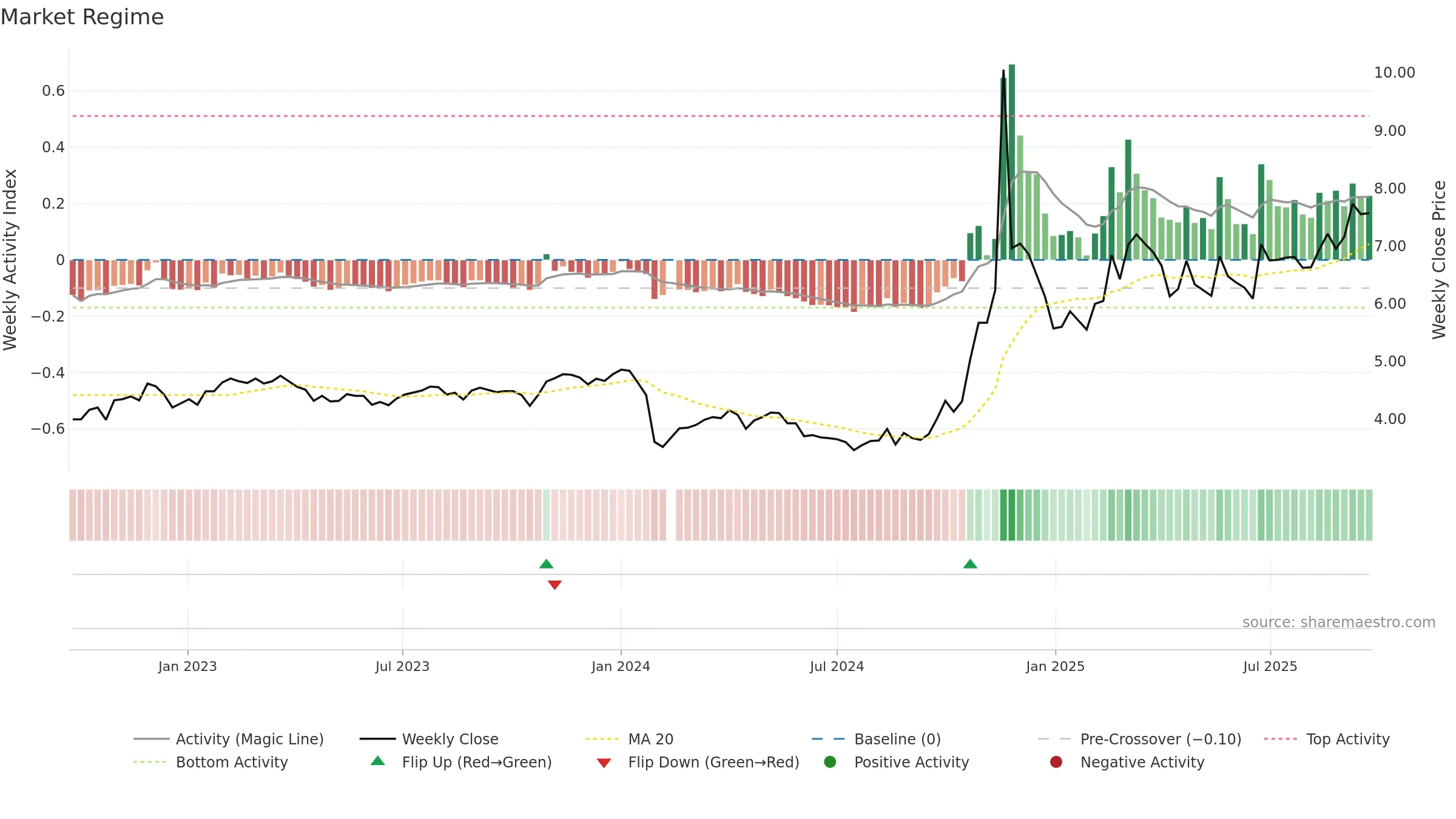Click the weekly close price peak near 10.00
Viewport: 1456px width, 819px height.
1003,72
